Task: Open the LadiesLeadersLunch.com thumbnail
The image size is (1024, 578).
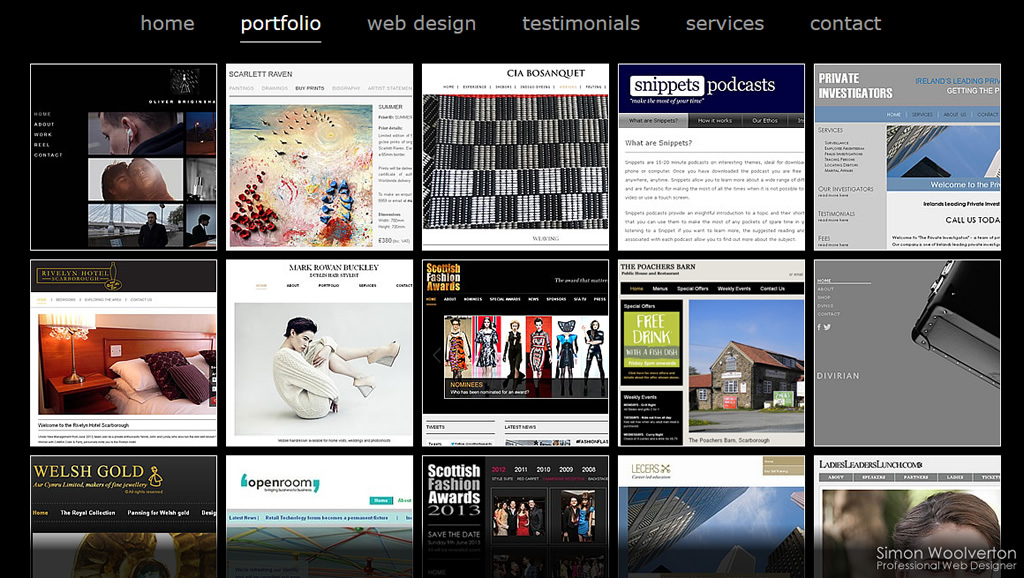Action: pos(907,517)
